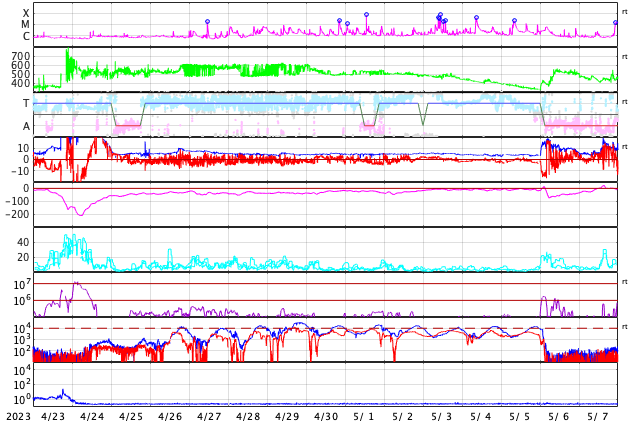634x424 pixels.
Task: Click the 40 label on the cyan plot axis
Action: click(x=23, y=243)
